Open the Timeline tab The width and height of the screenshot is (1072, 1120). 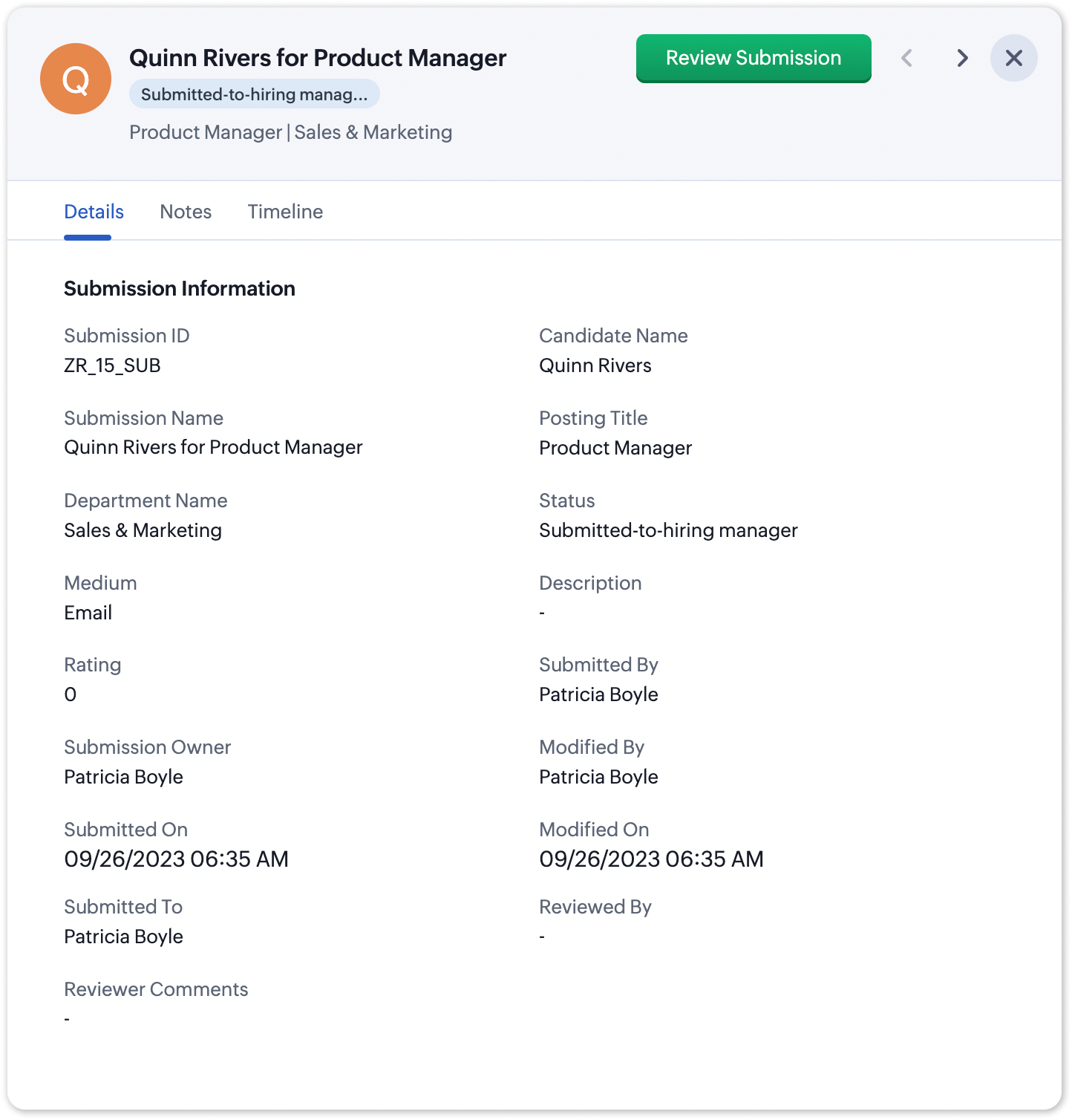[x=285, y=212]
